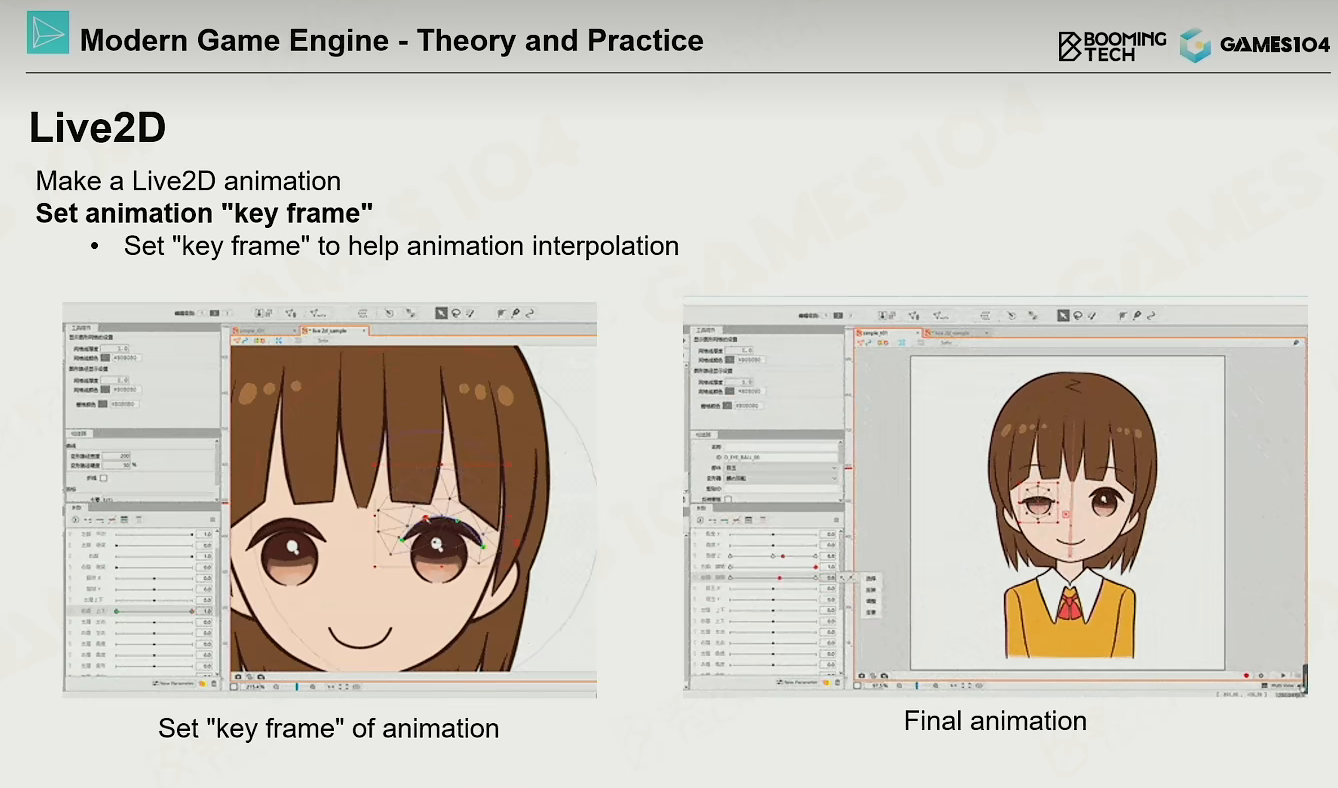Click the highlighted parameter slider in the left editor
This screenshot has width=1338, height=788.
(x=154, y=611)
